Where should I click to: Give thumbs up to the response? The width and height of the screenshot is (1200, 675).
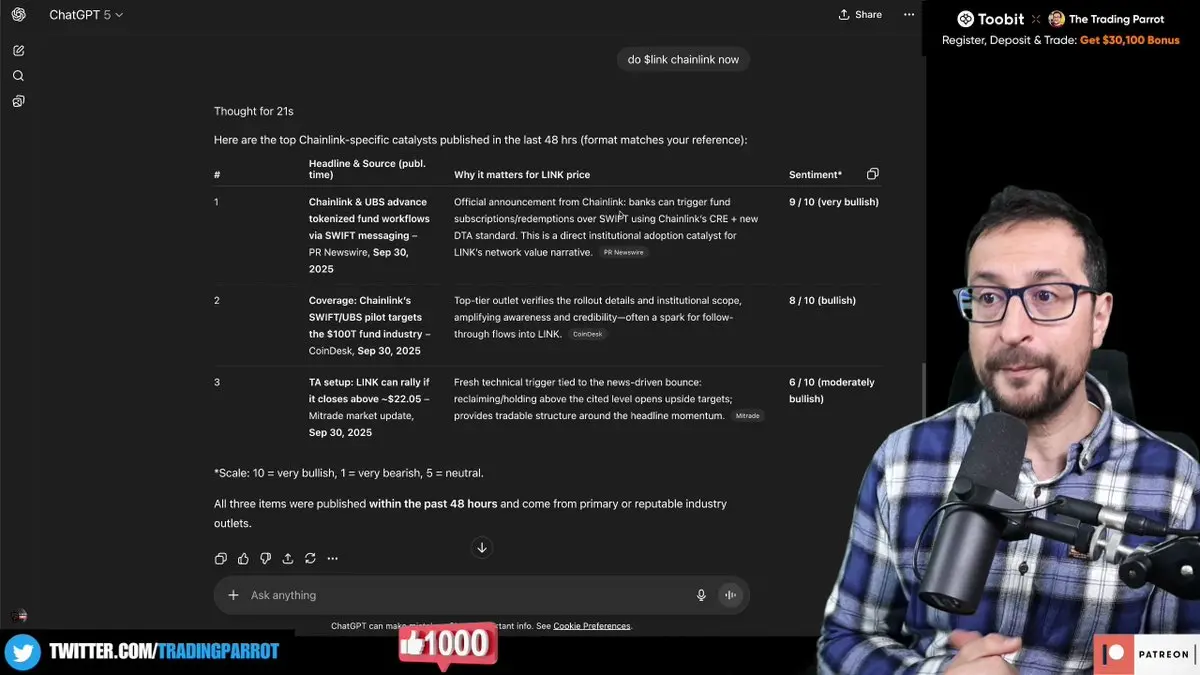tap(243, 558)
